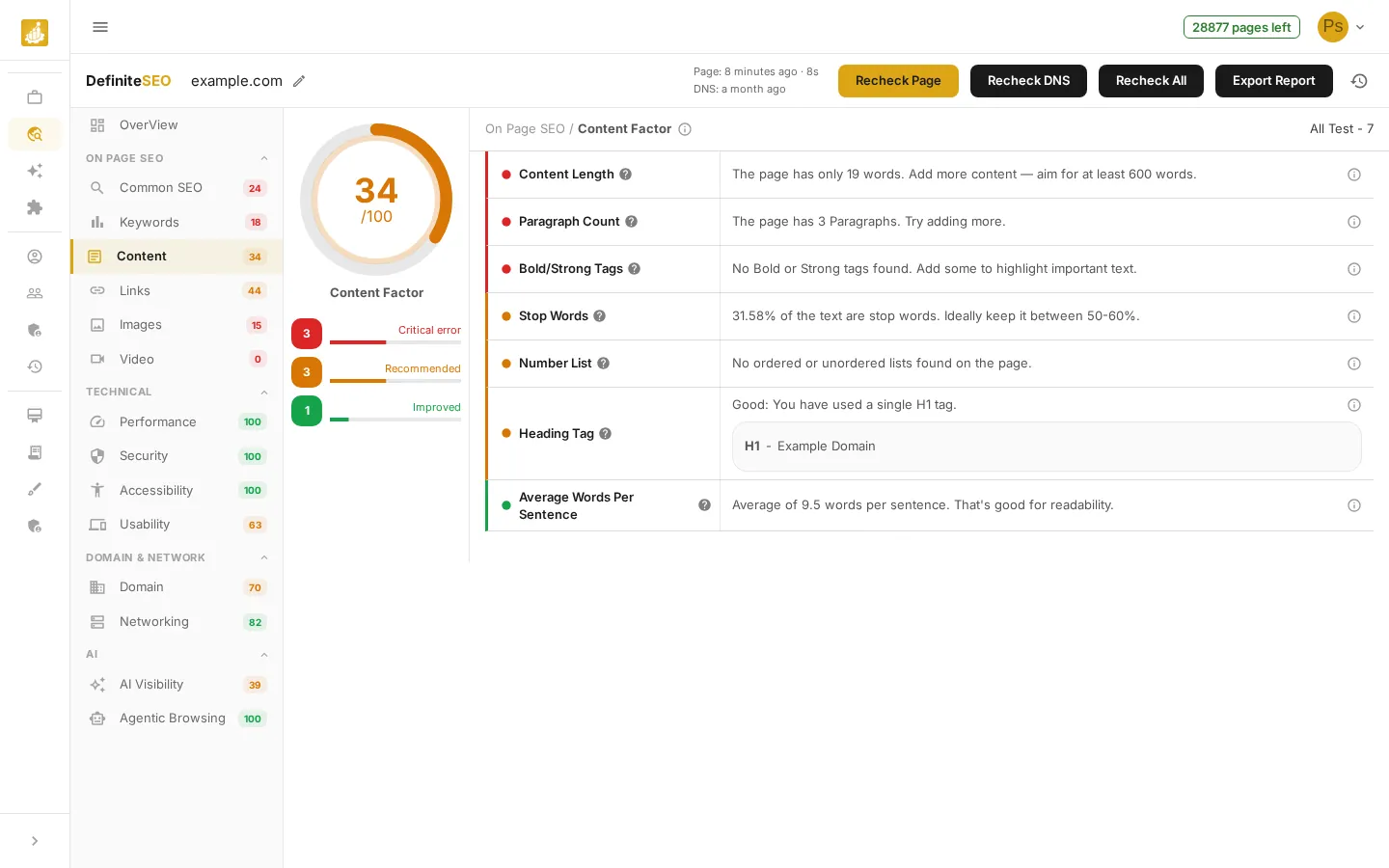The width and height of the screenshot is (1389, 868).
Task: Expand the left rail with the bottom arrow
Action: coord(35,841)
